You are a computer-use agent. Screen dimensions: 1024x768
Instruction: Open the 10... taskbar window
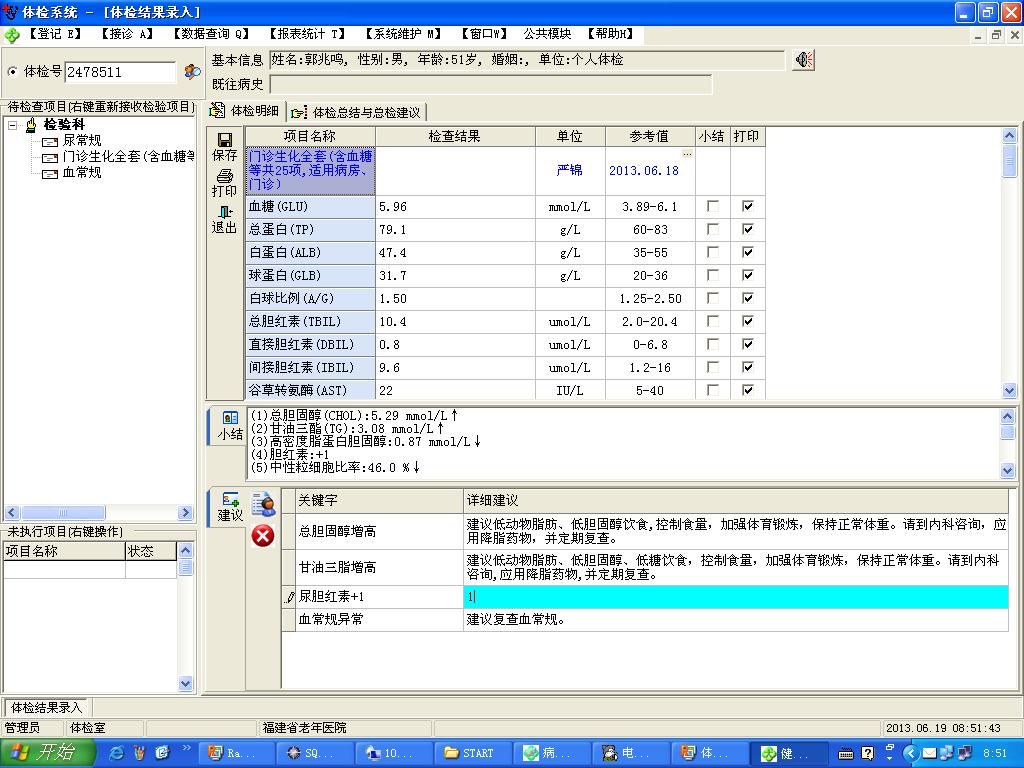coord(394,753)
